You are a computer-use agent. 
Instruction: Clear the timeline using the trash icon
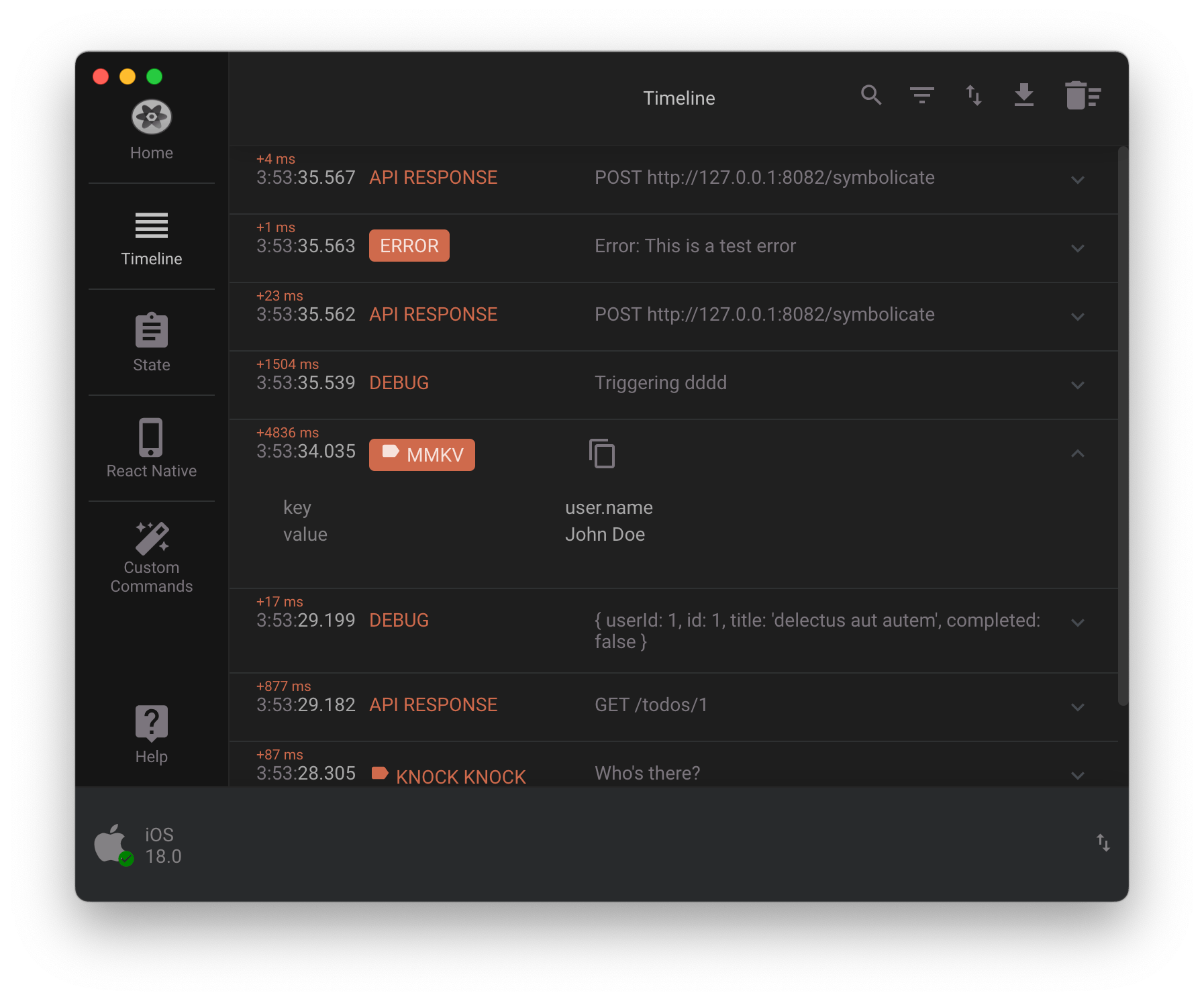[x=1081, y=95]
